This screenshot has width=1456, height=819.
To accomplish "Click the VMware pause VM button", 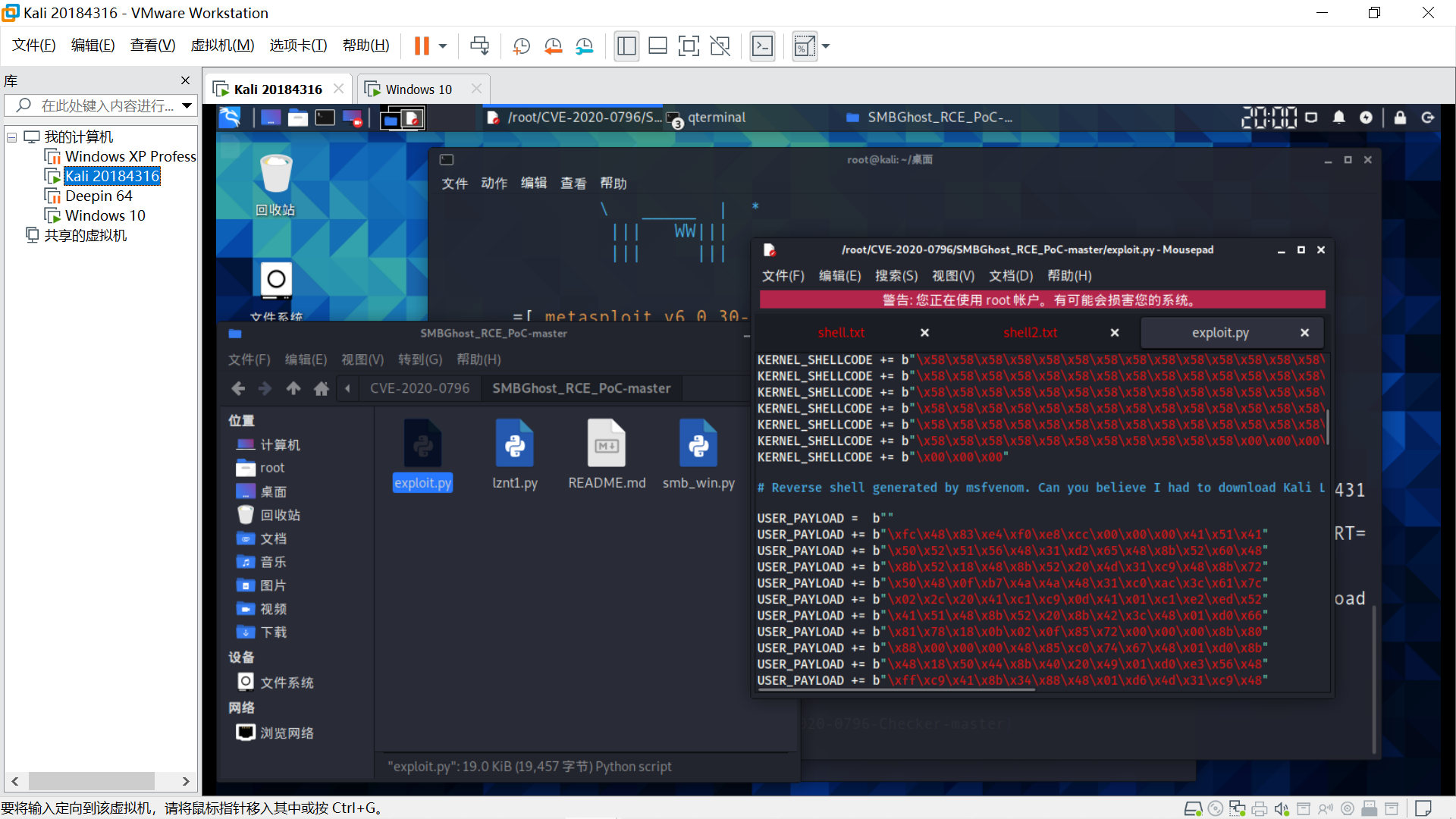I will tap(422, 46).
